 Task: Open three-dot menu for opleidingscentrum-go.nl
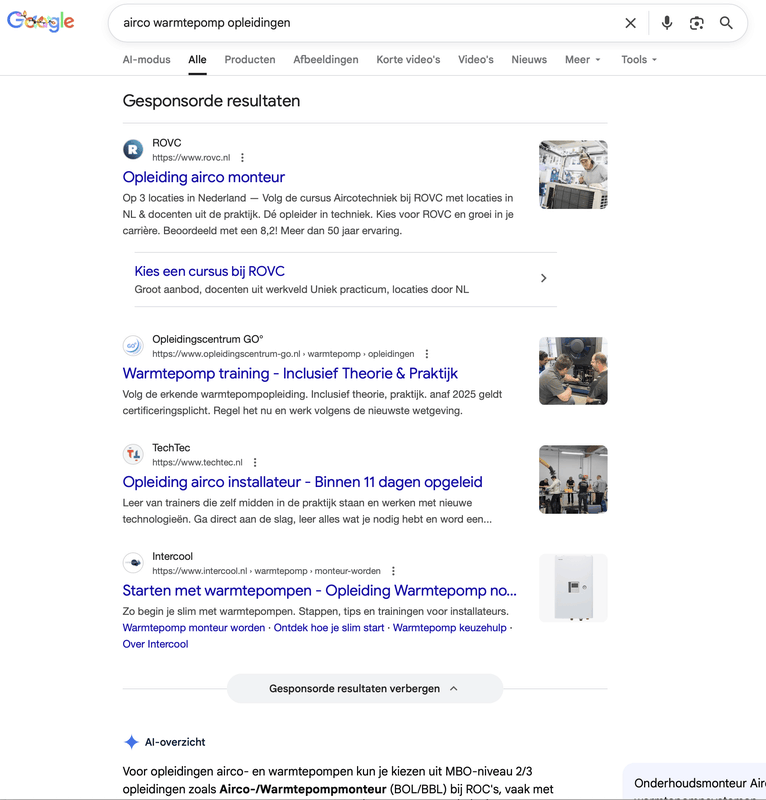pos(427,354)
